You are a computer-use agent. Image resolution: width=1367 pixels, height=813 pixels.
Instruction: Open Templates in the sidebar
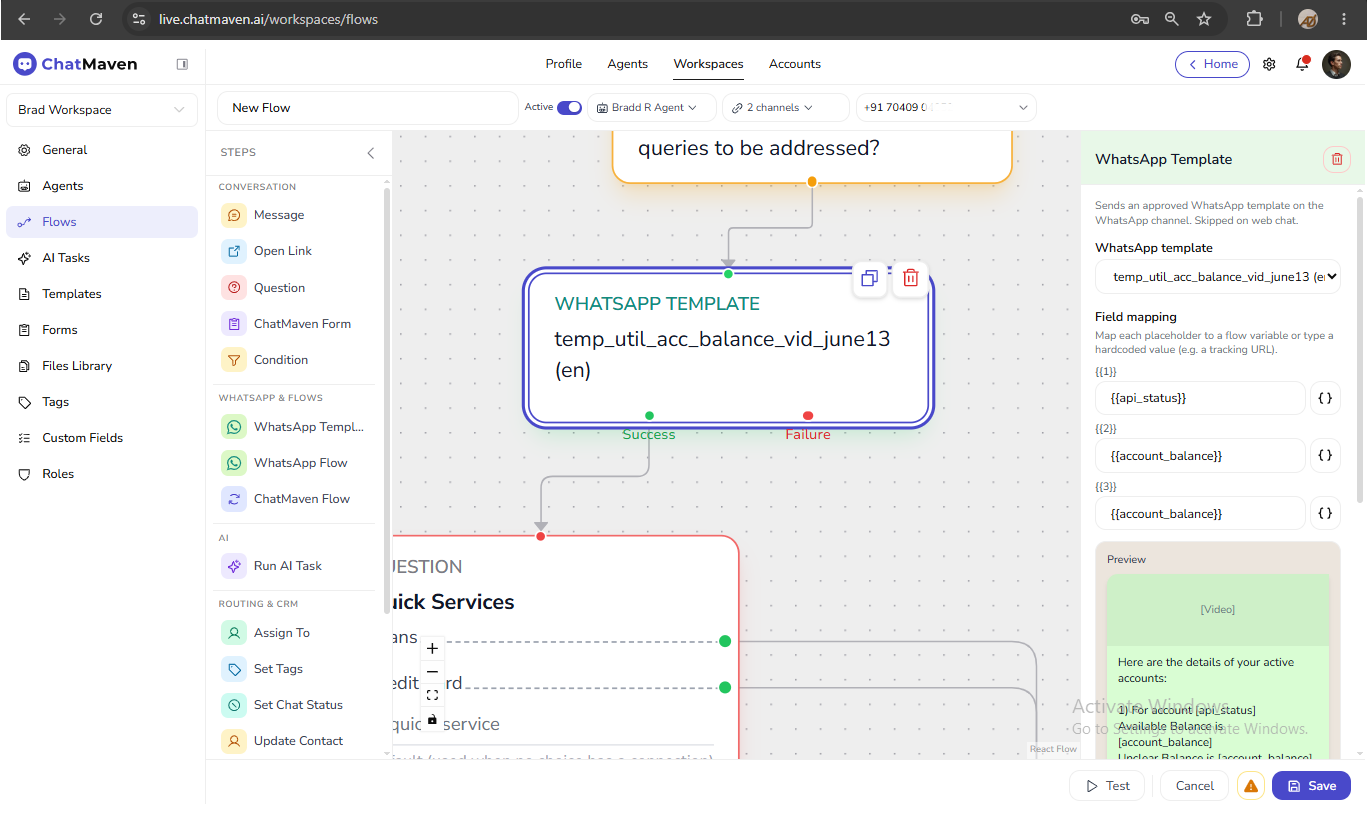click(x=102, y=294)
